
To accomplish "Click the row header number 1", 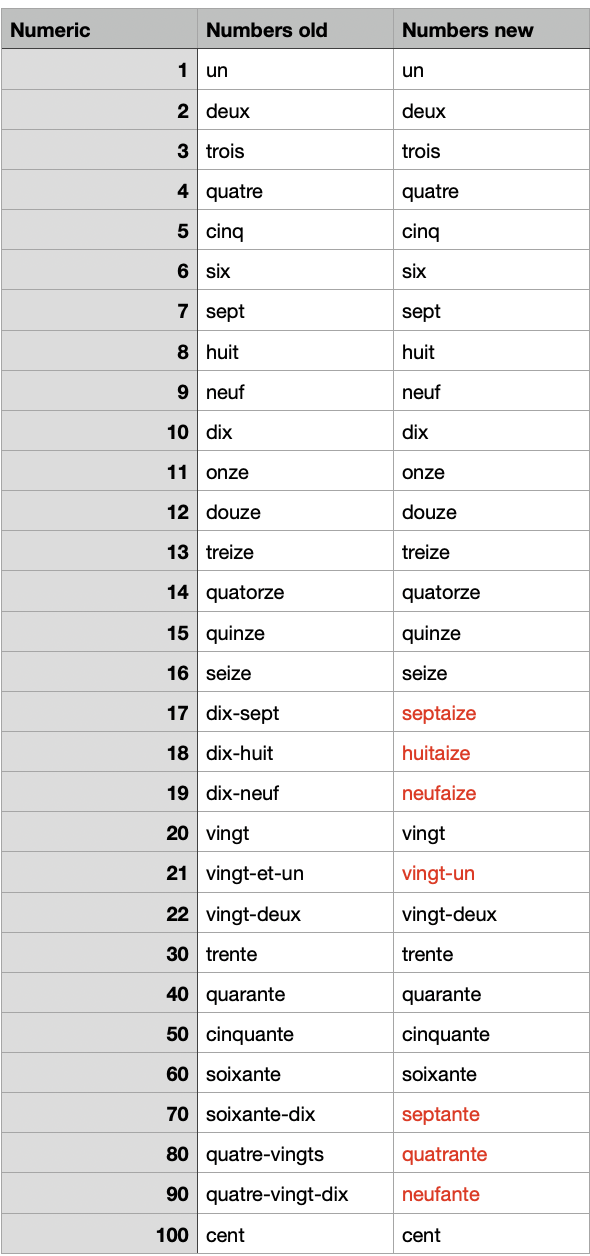I will (99, 70).
